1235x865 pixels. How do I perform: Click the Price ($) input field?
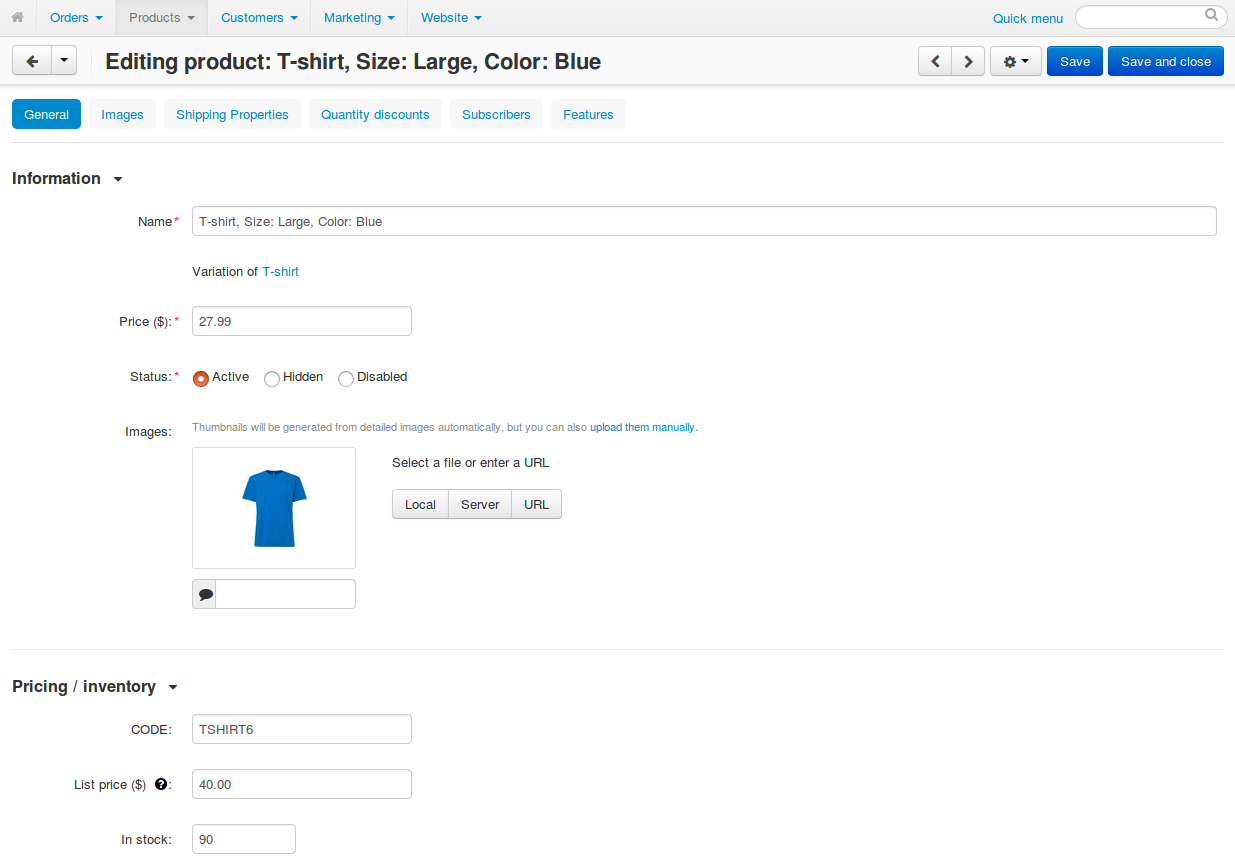coord(302,321)
